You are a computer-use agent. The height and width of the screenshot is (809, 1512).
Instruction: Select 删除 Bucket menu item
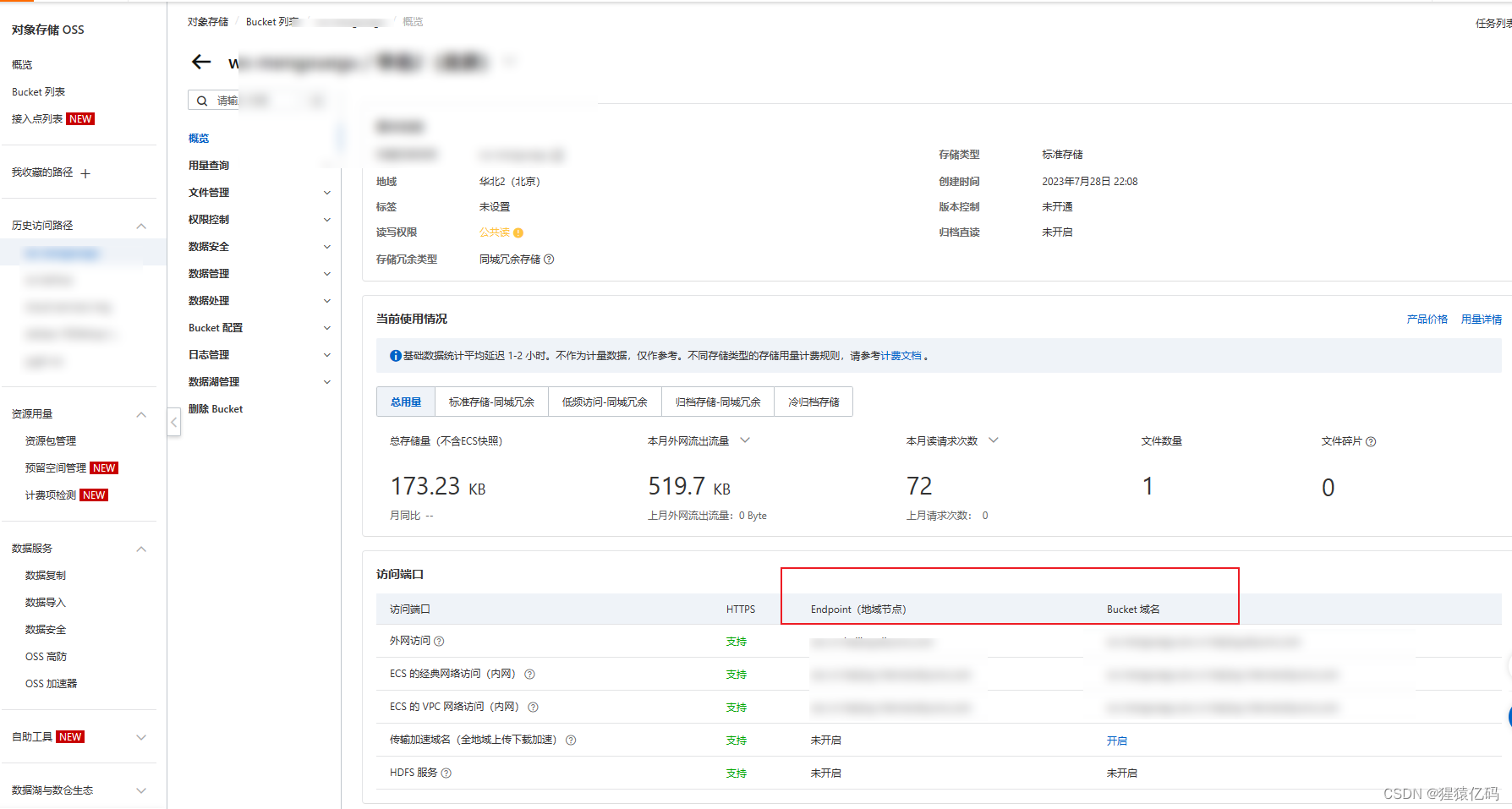(x=216, y=409)
